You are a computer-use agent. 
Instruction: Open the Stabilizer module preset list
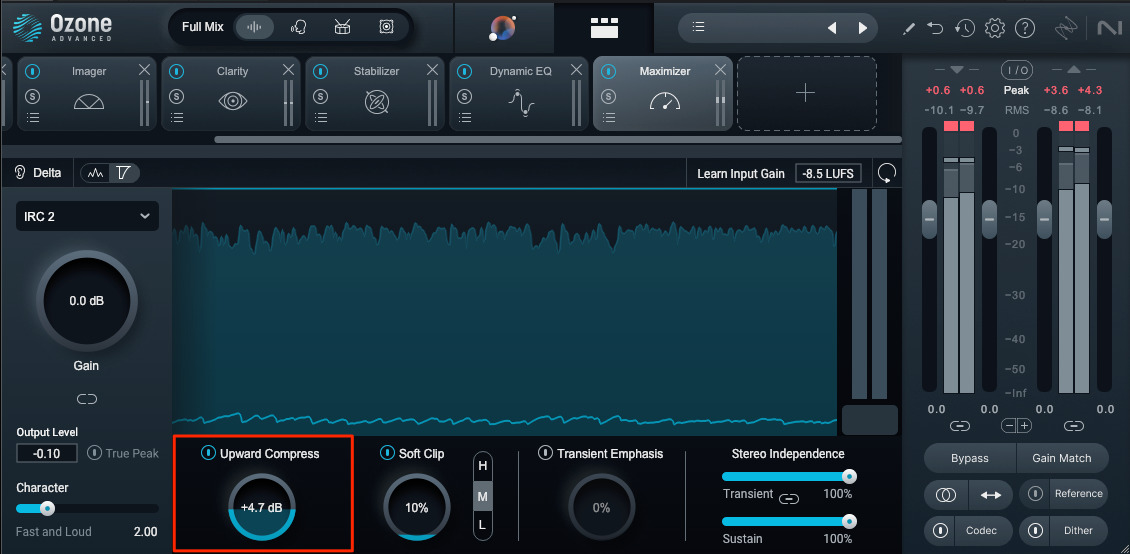(321, 118)
